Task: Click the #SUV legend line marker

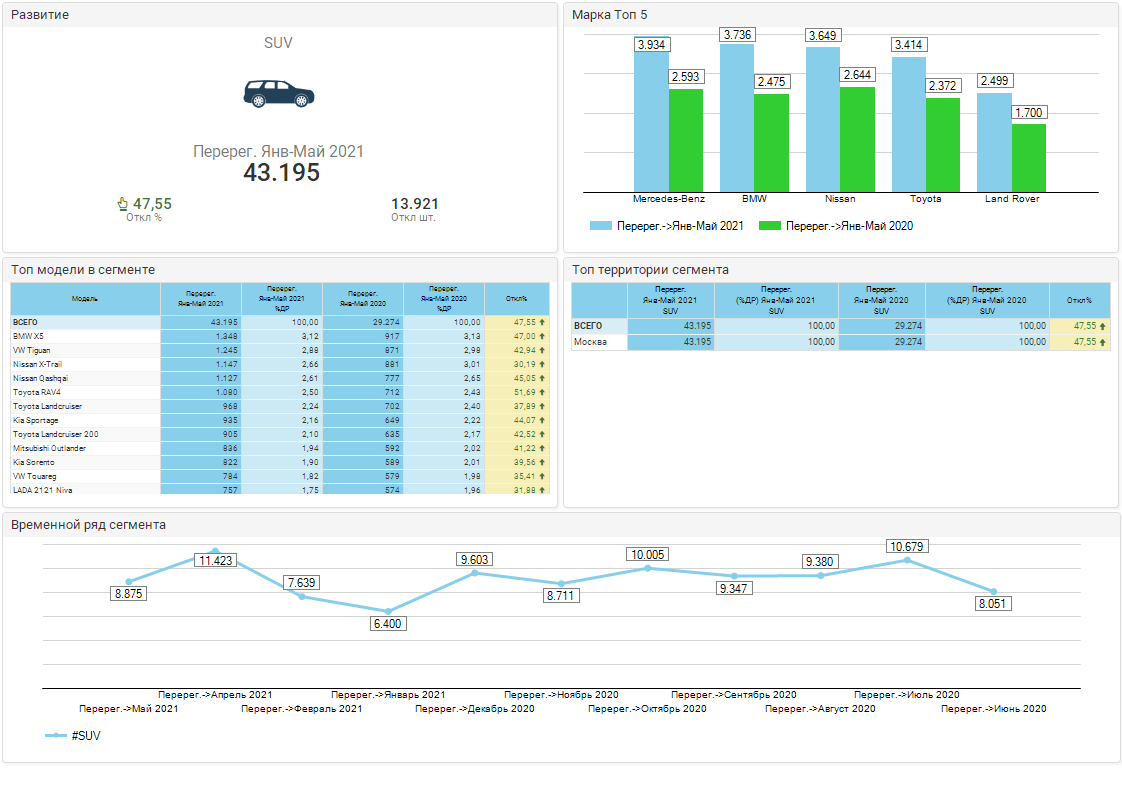Action: coord(56,736)
